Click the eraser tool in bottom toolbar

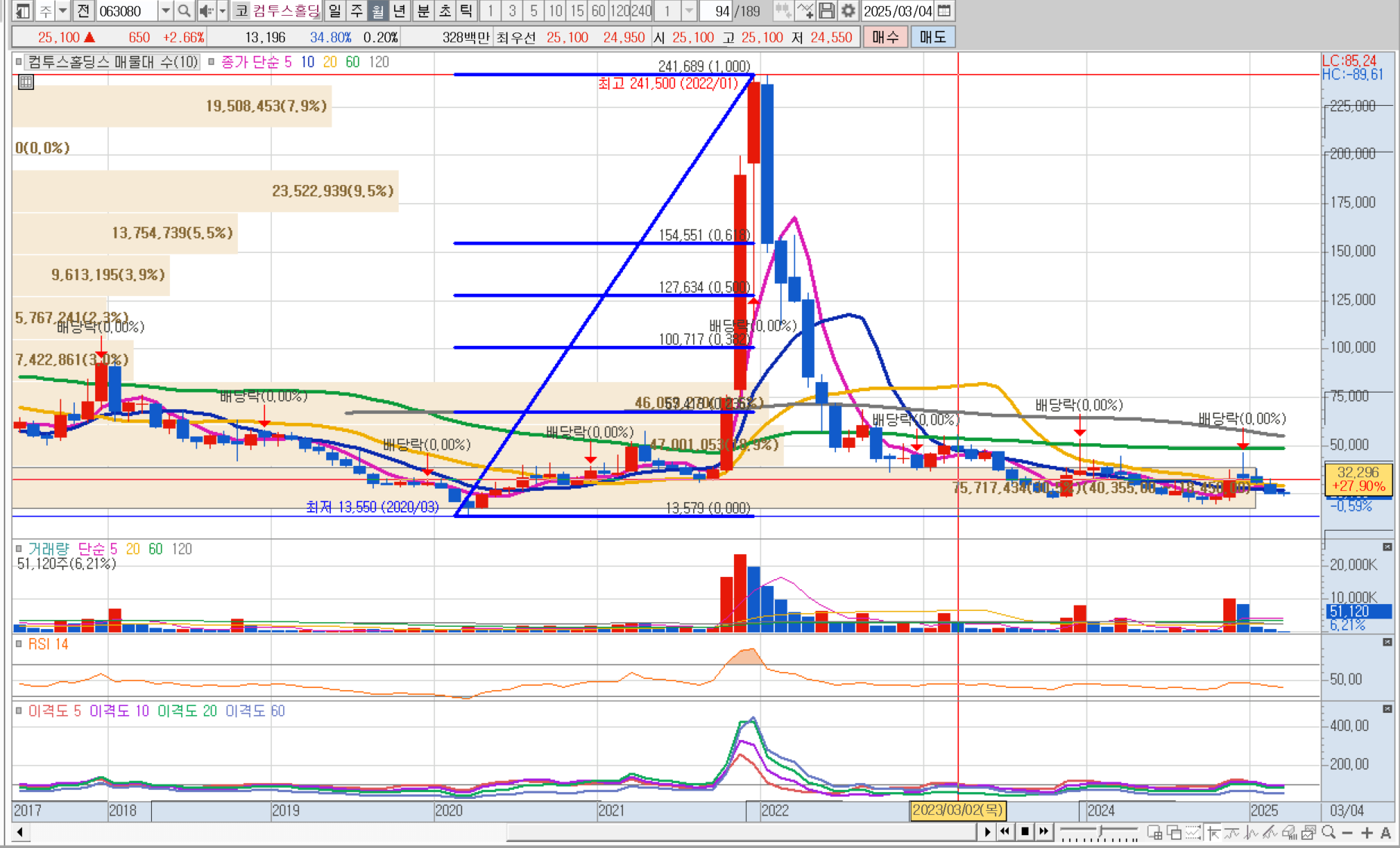pos(1288,832)
